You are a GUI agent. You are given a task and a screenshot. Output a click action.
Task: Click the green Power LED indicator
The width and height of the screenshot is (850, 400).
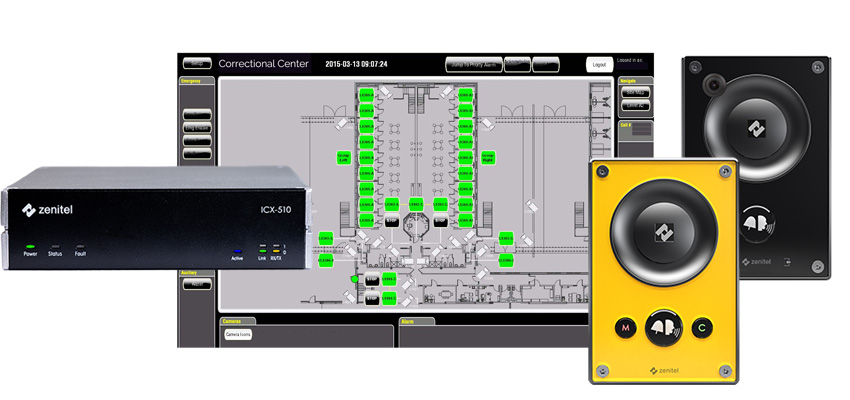click(x=31, y=245)
